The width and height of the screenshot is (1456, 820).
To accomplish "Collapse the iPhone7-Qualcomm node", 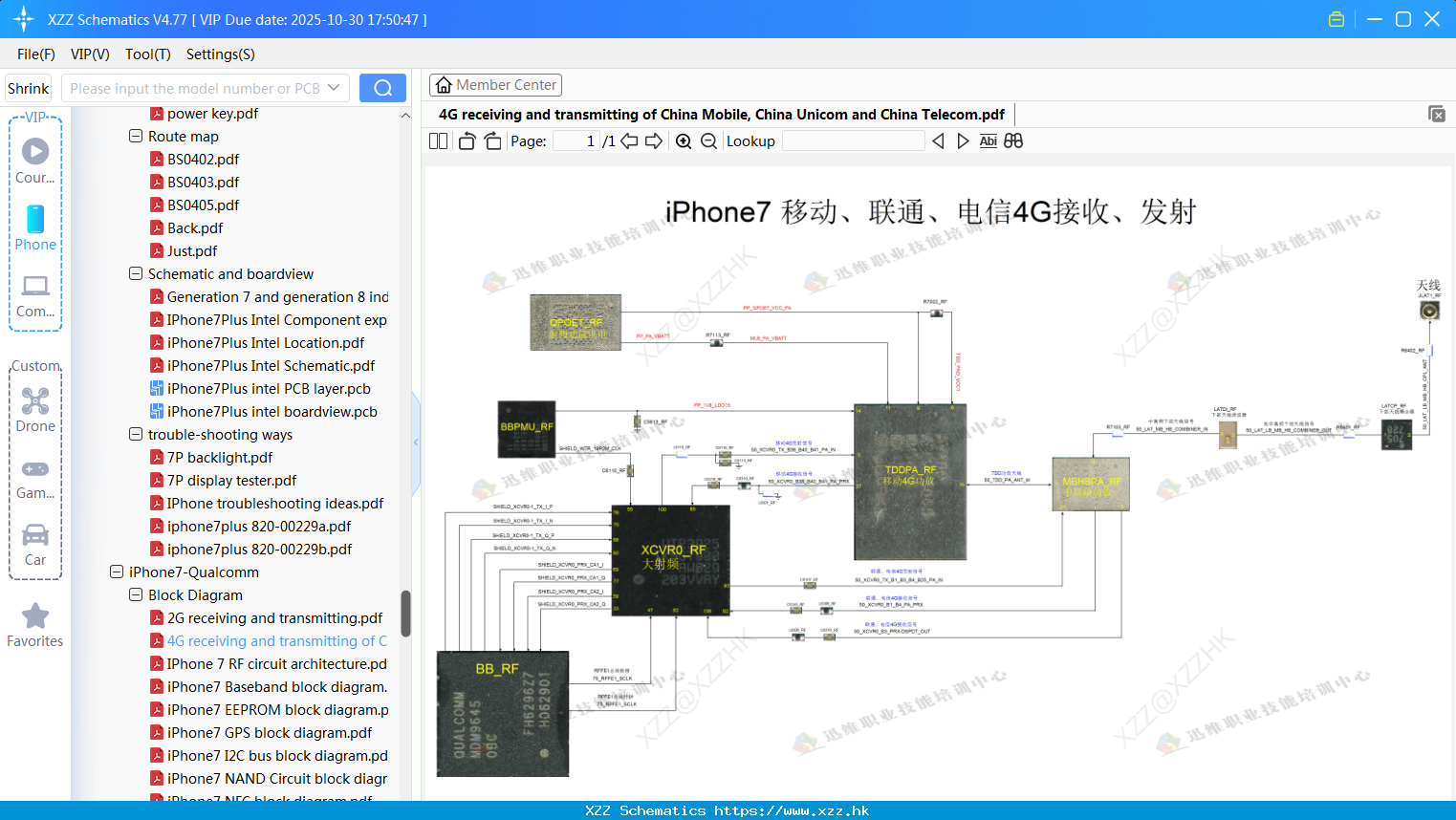I will click(117, 572).
